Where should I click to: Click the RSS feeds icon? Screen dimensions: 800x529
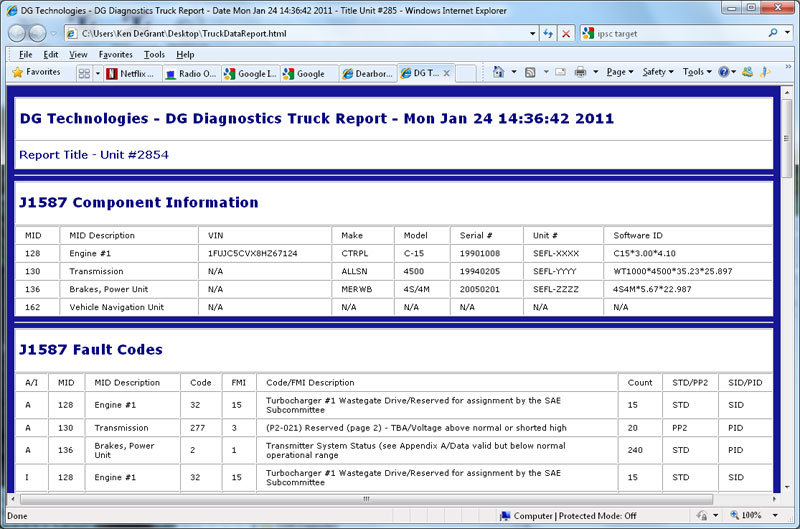click(531, 72)
